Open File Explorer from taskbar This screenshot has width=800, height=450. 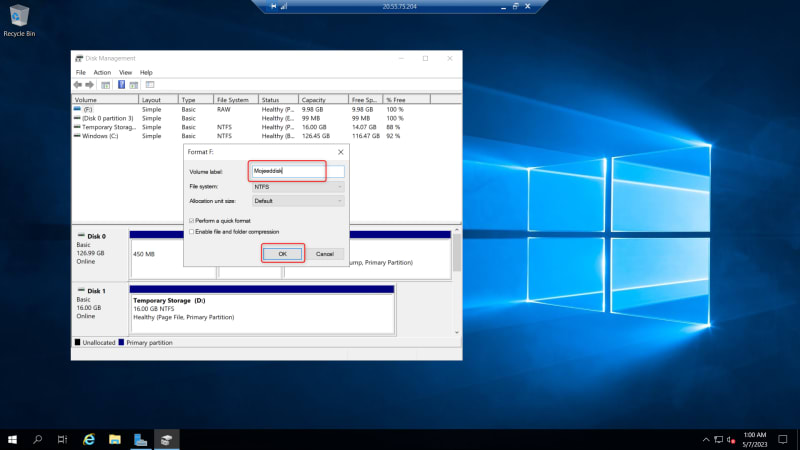coord(115,439)
